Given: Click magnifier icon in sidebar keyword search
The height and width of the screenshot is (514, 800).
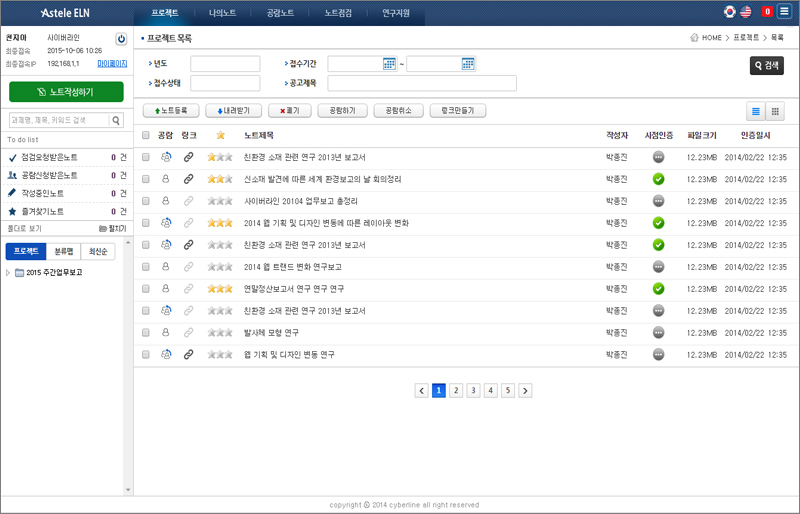Looking at the screenshot, I should (116, 120).
